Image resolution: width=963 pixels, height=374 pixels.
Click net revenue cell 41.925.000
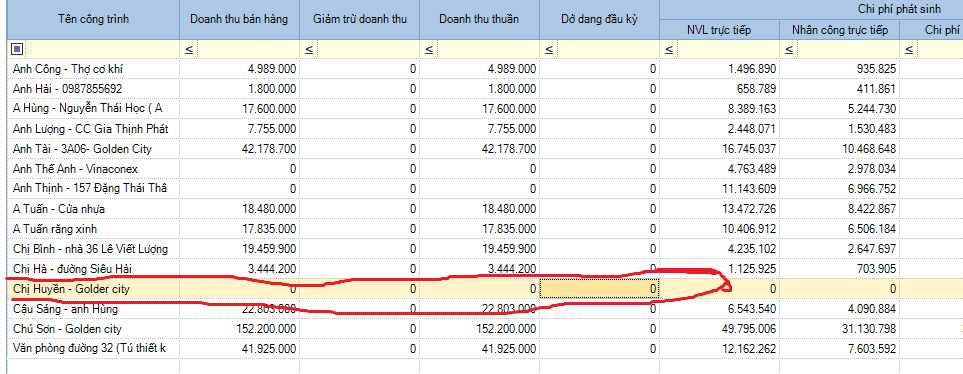(479, 349)
